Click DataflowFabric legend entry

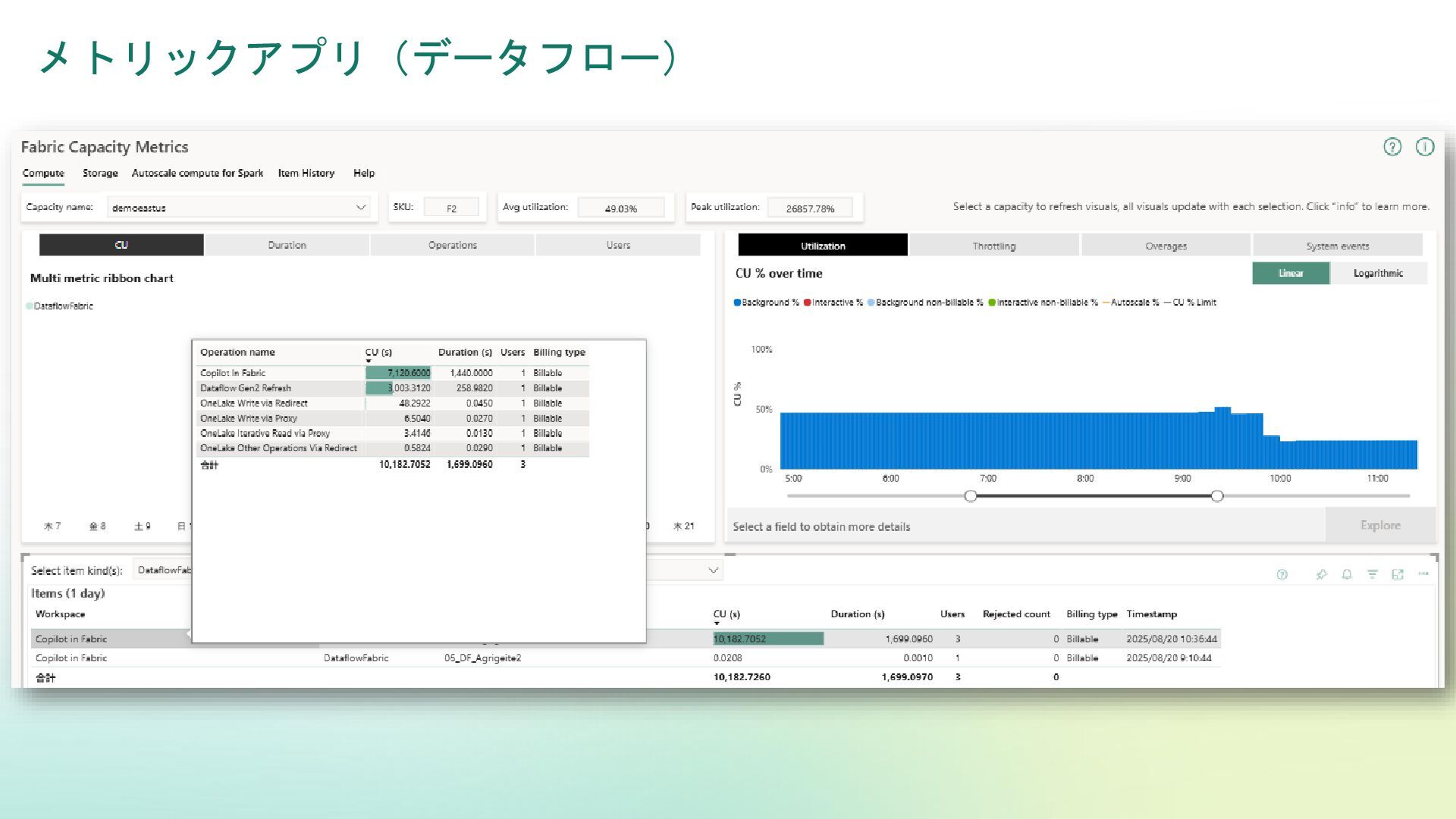coord(60,306)
